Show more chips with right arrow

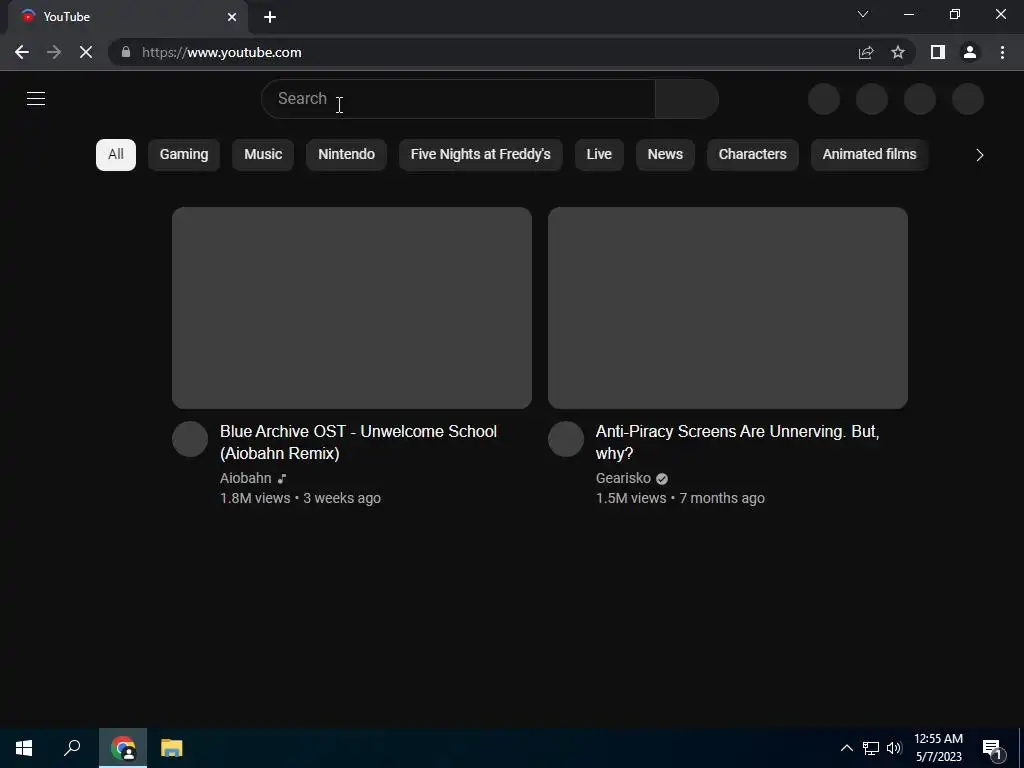click(x=980, y=155)
